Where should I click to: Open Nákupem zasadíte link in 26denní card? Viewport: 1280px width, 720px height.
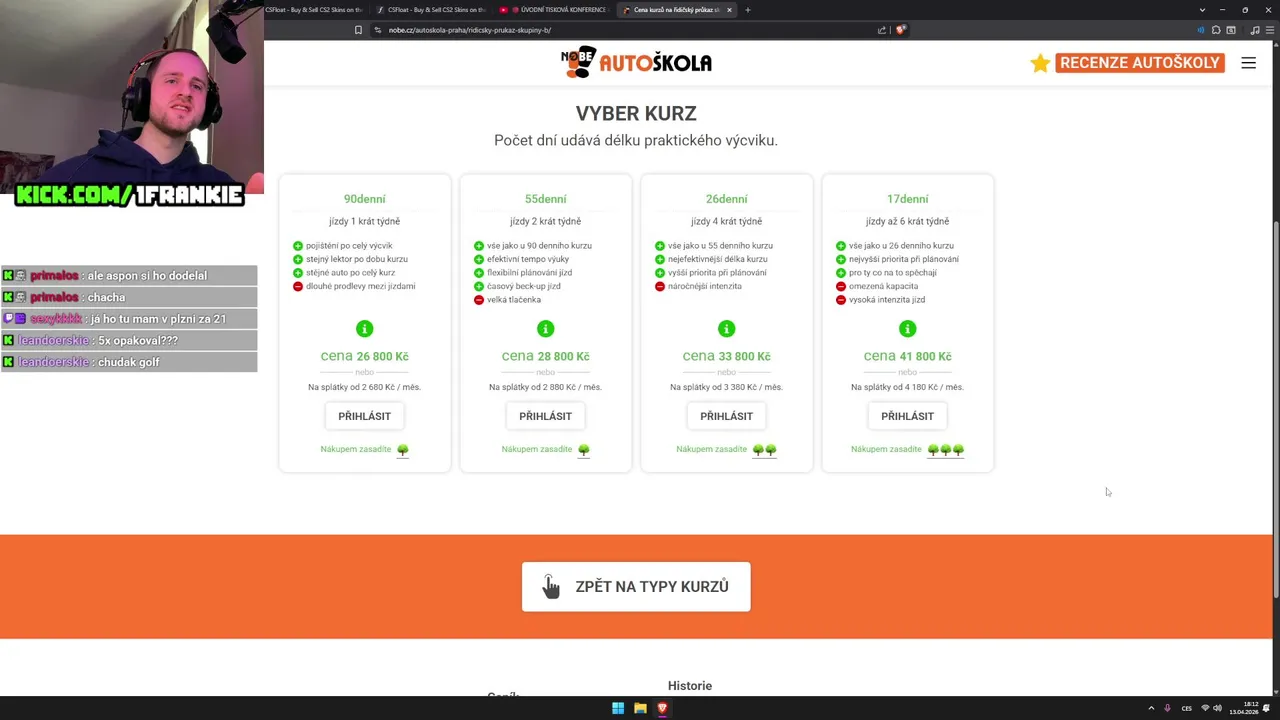click(712, 449)
